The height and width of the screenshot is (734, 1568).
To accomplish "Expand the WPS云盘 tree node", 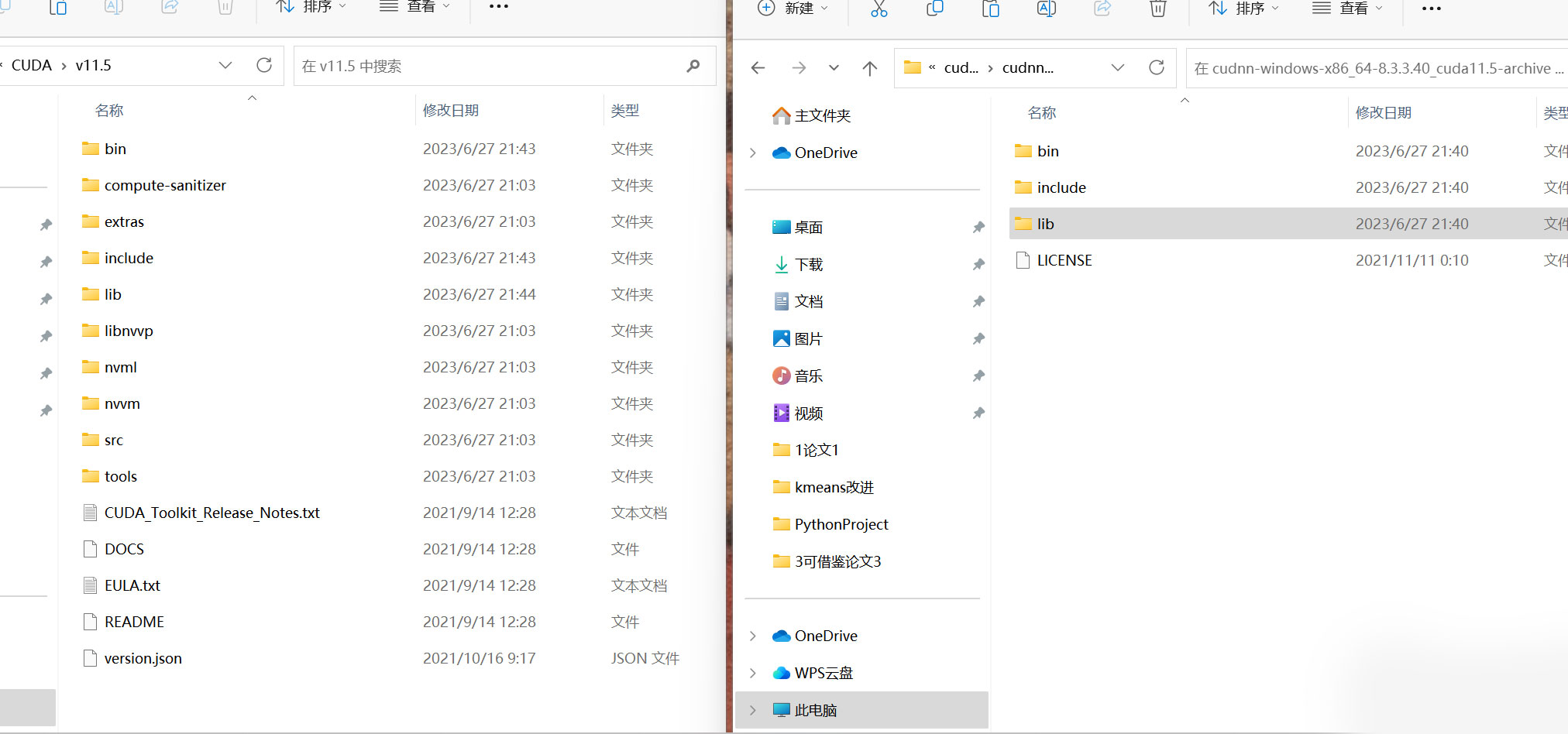I will click(753, 673).
